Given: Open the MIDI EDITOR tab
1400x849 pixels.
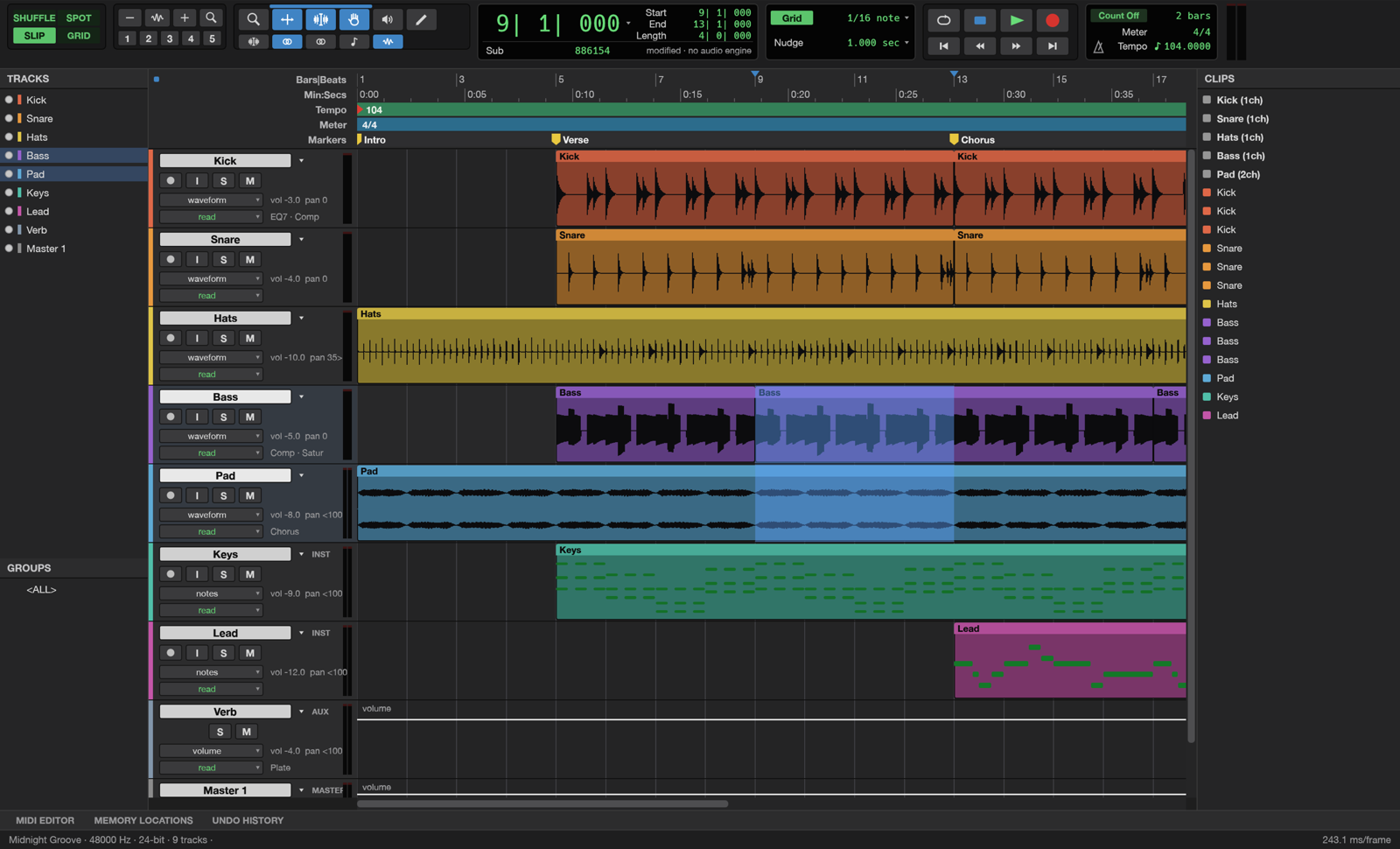Looking at the screenshot, I should 45,820.
